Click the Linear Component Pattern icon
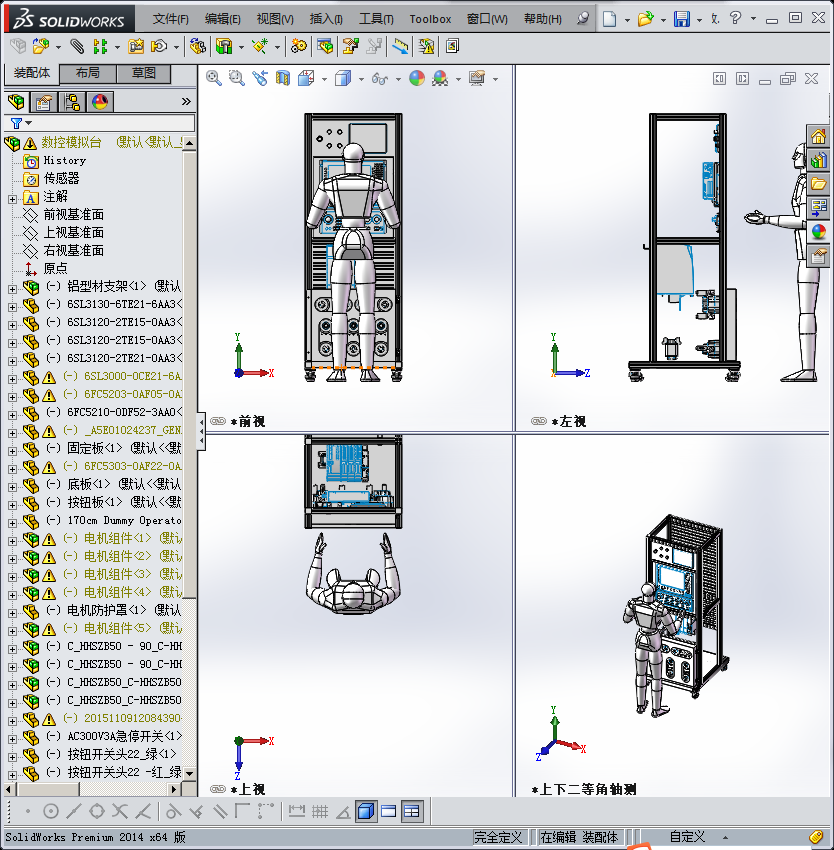 (100, 47)
